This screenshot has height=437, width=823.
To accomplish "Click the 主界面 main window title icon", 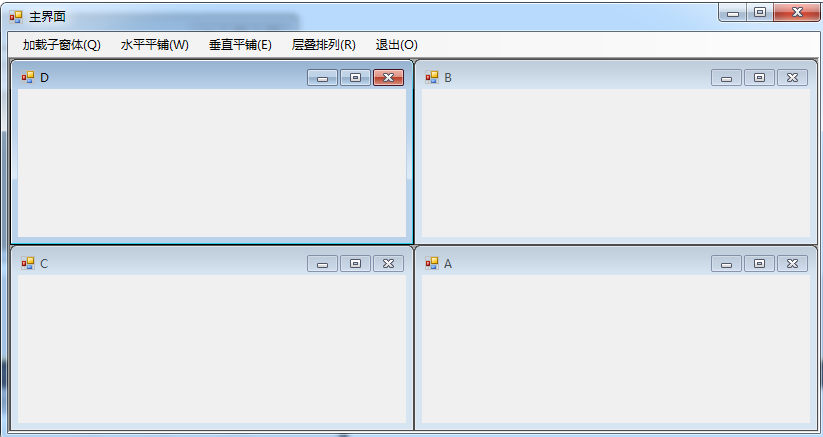I will point(16,17).
